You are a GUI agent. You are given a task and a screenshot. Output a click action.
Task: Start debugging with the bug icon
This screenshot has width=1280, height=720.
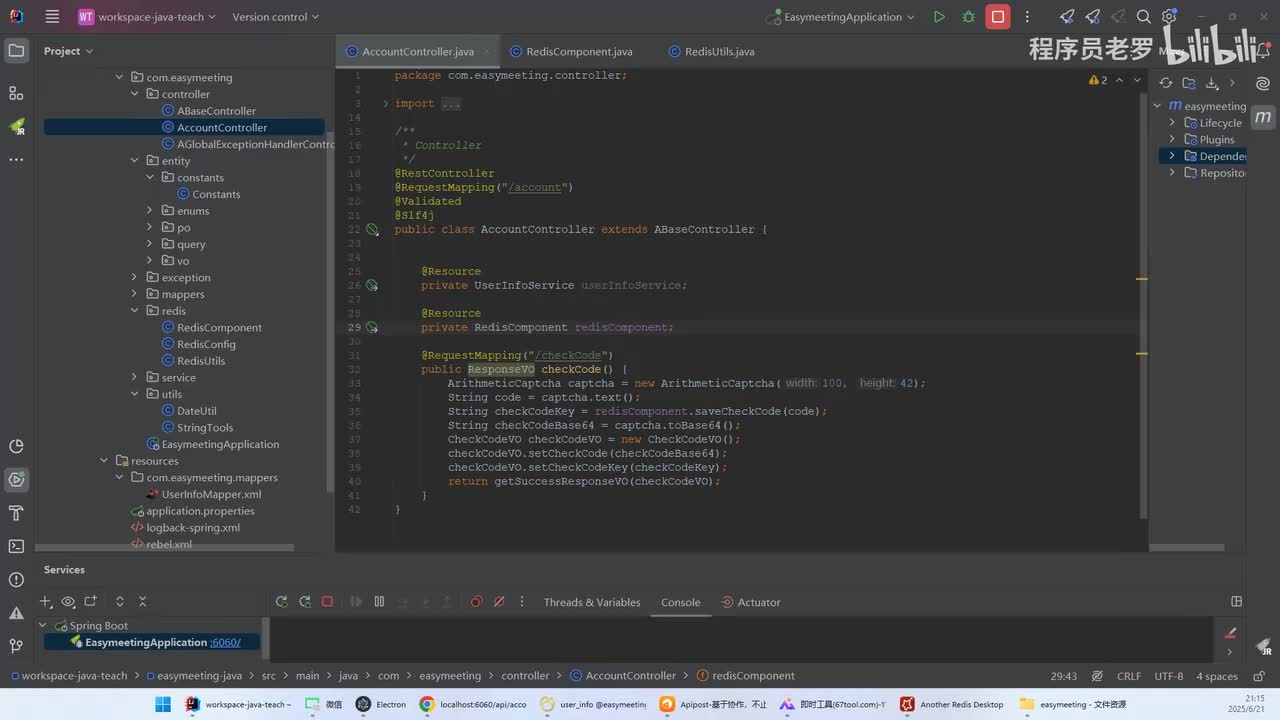pos(968,17)
